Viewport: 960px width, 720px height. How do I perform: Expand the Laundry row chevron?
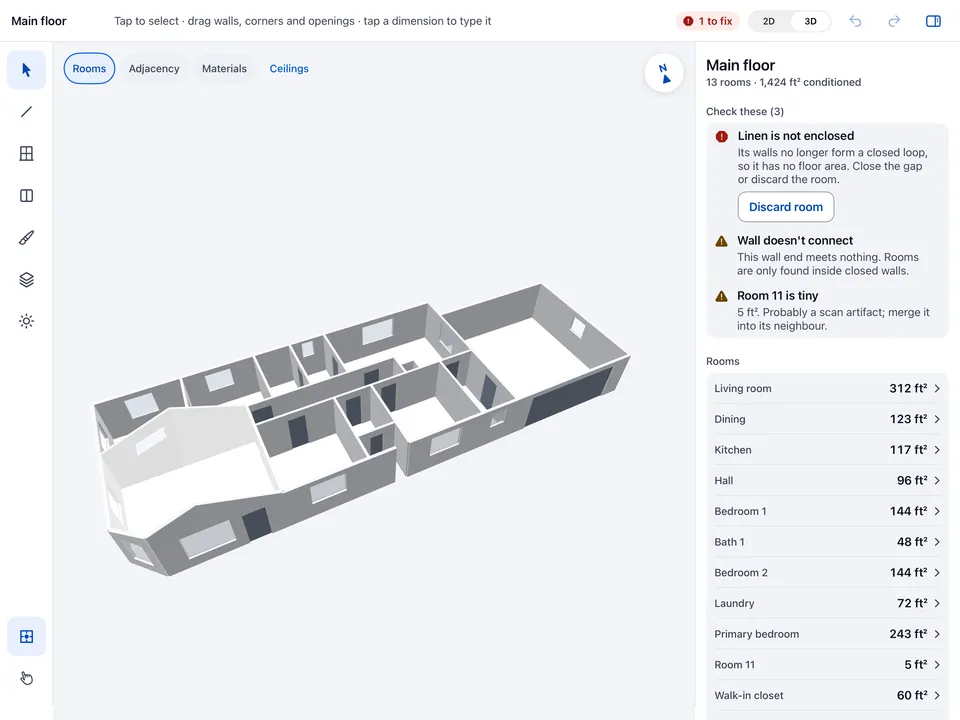[937, 604]
